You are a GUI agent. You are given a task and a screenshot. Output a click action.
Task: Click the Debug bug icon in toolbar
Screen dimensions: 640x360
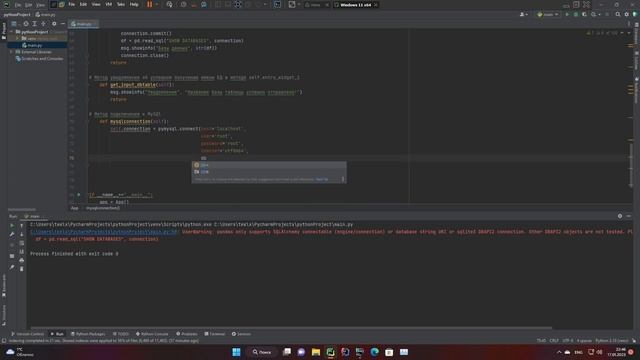pos(576,14)
